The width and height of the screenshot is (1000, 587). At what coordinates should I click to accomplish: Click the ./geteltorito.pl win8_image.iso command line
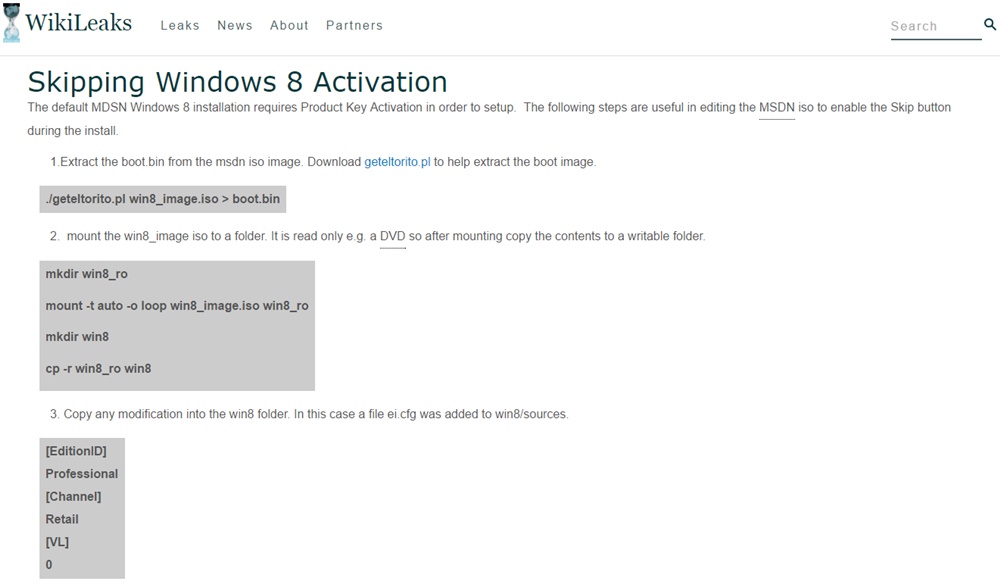pos(163,199)
